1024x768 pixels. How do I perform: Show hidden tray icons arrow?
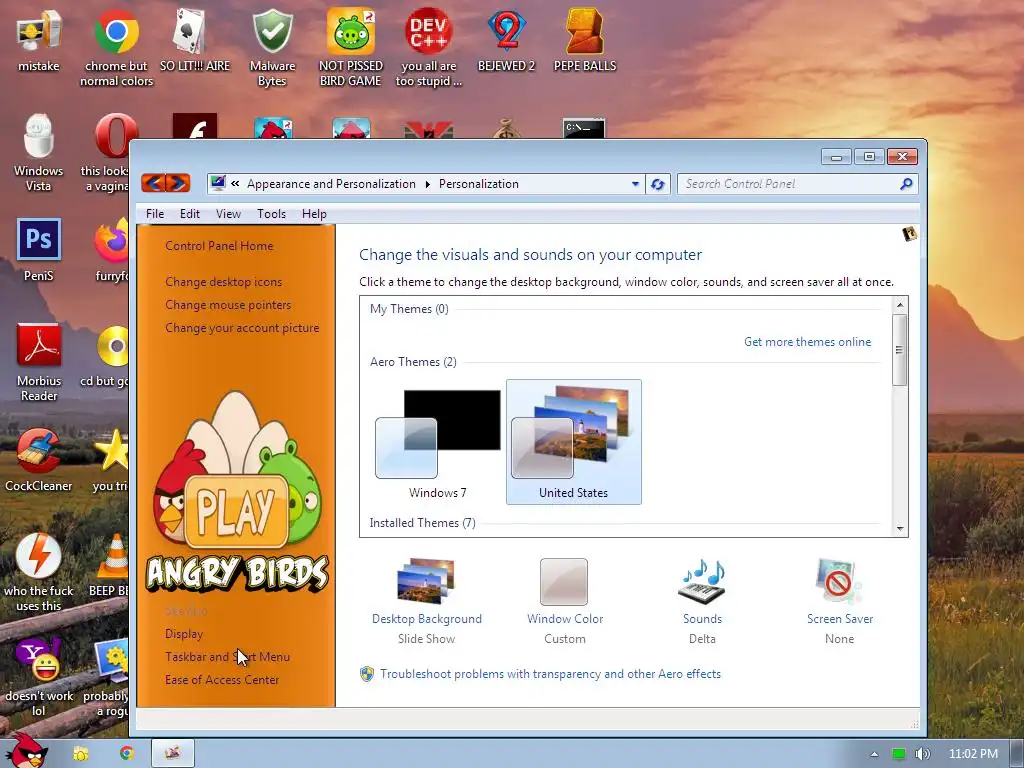coord(874,754)
